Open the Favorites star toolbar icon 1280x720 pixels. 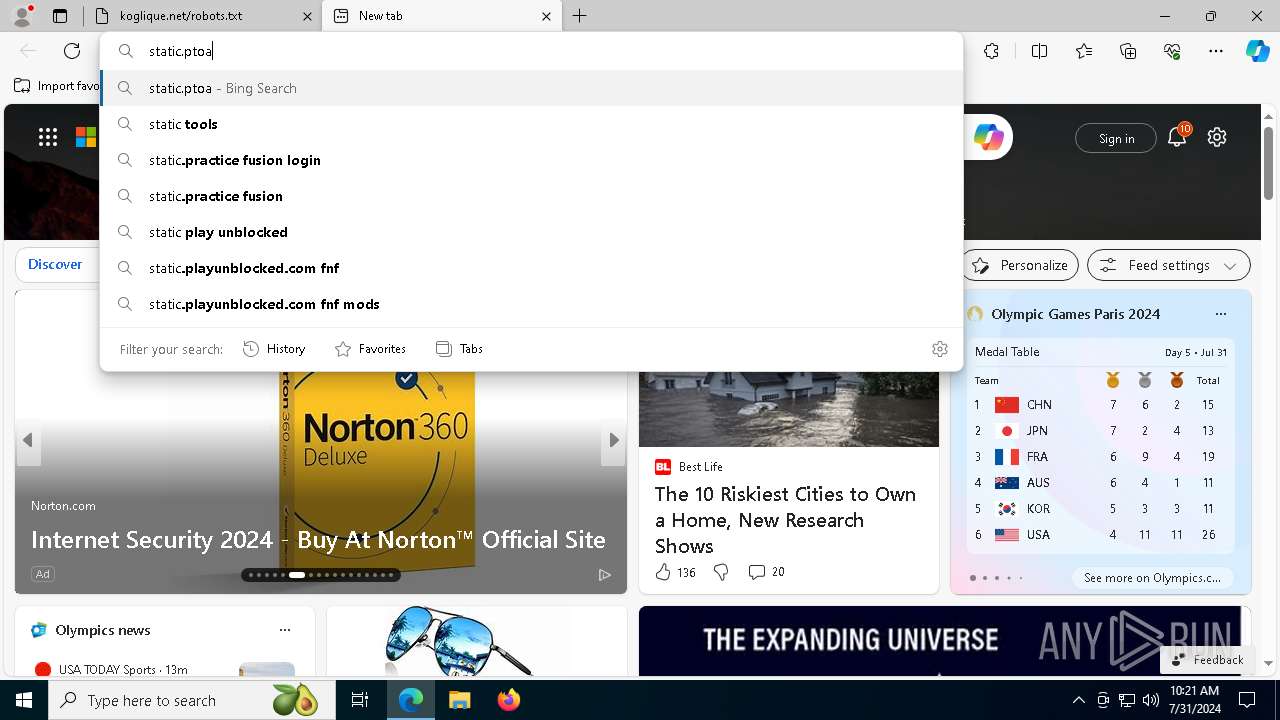tap(1084, 51)
